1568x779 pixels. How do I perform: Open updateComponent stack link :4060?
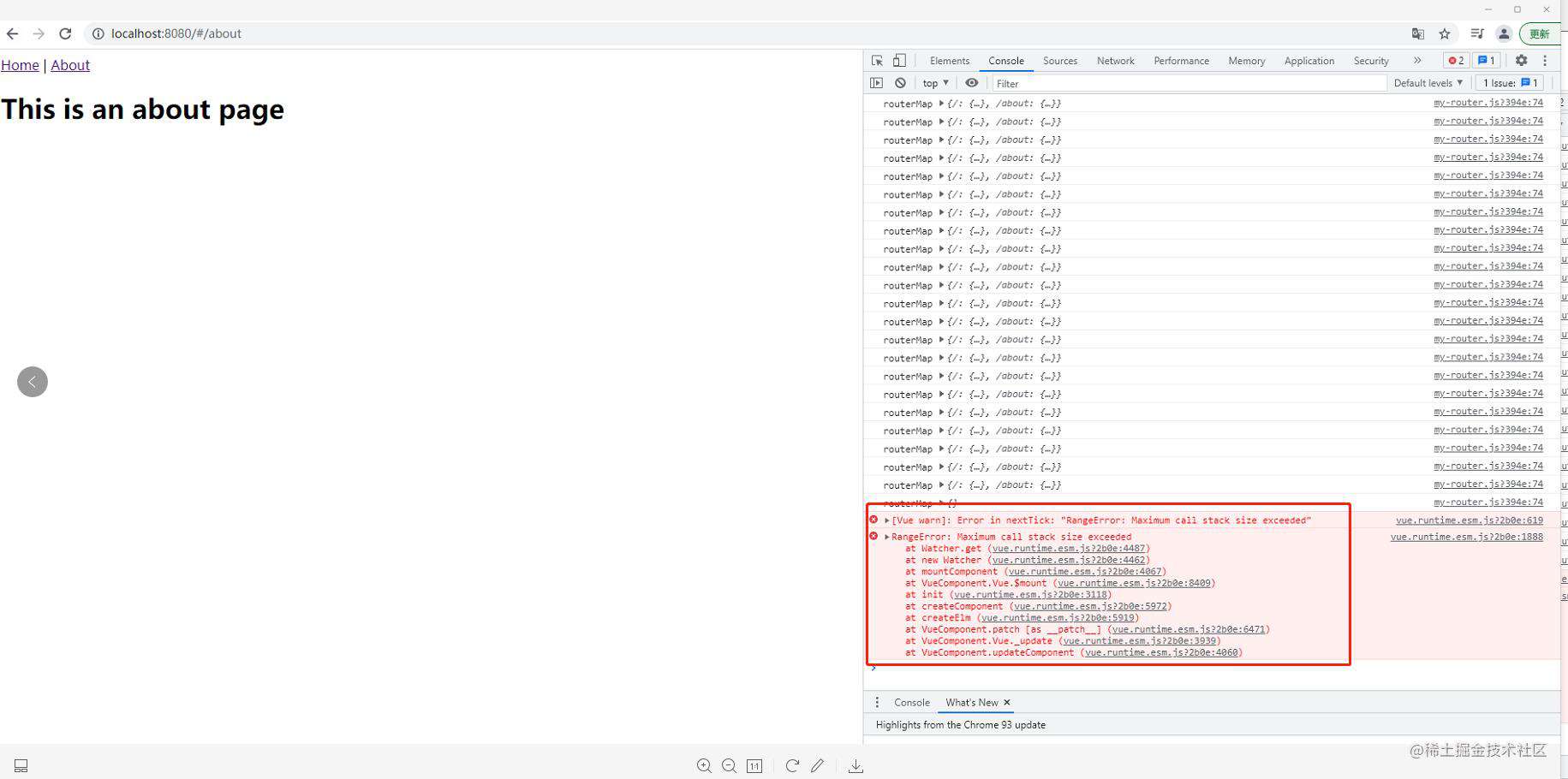tap(1161, 652)
